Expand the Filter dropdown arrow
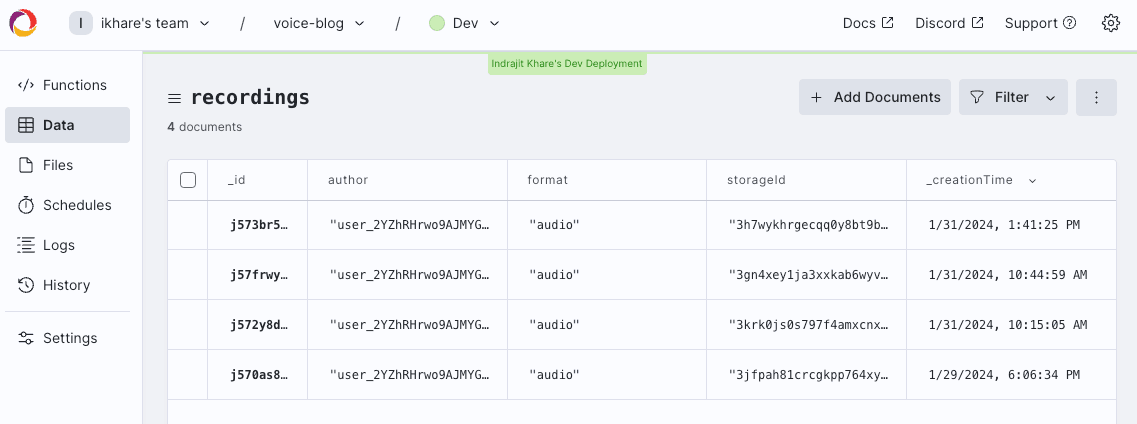Viewport: 1137px width, 424px height. [x=1050, y=97]
